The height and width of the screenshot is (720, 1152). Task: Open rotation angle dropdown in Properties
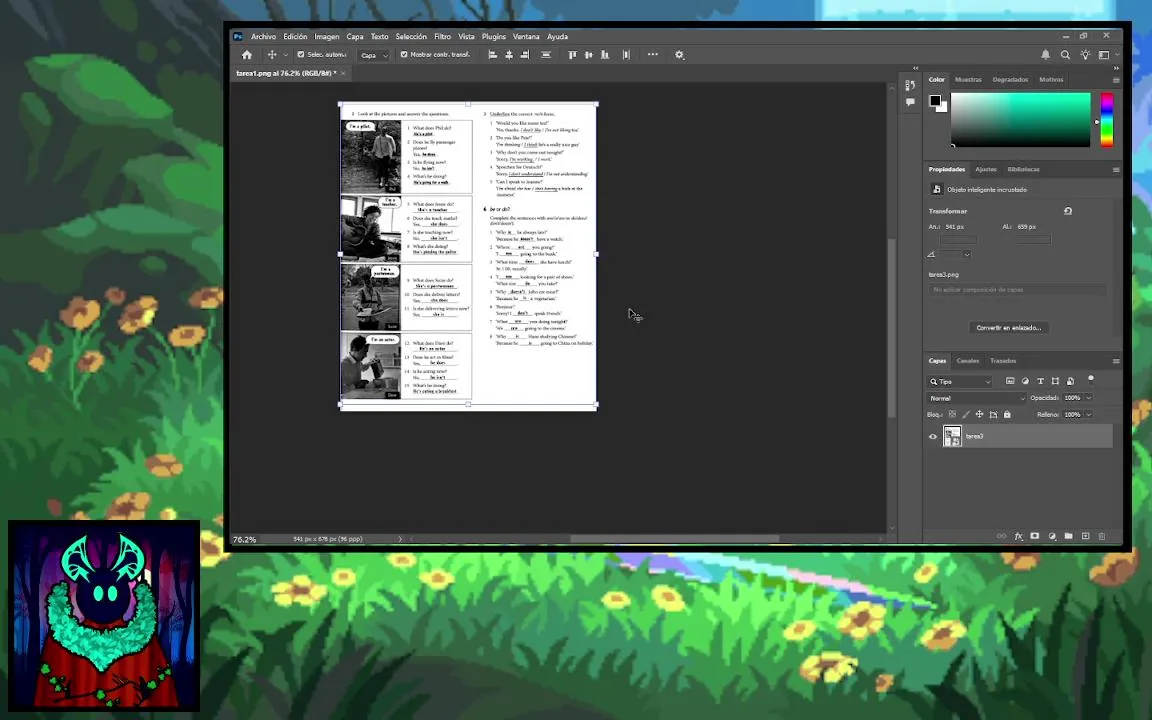click(967, 254)
